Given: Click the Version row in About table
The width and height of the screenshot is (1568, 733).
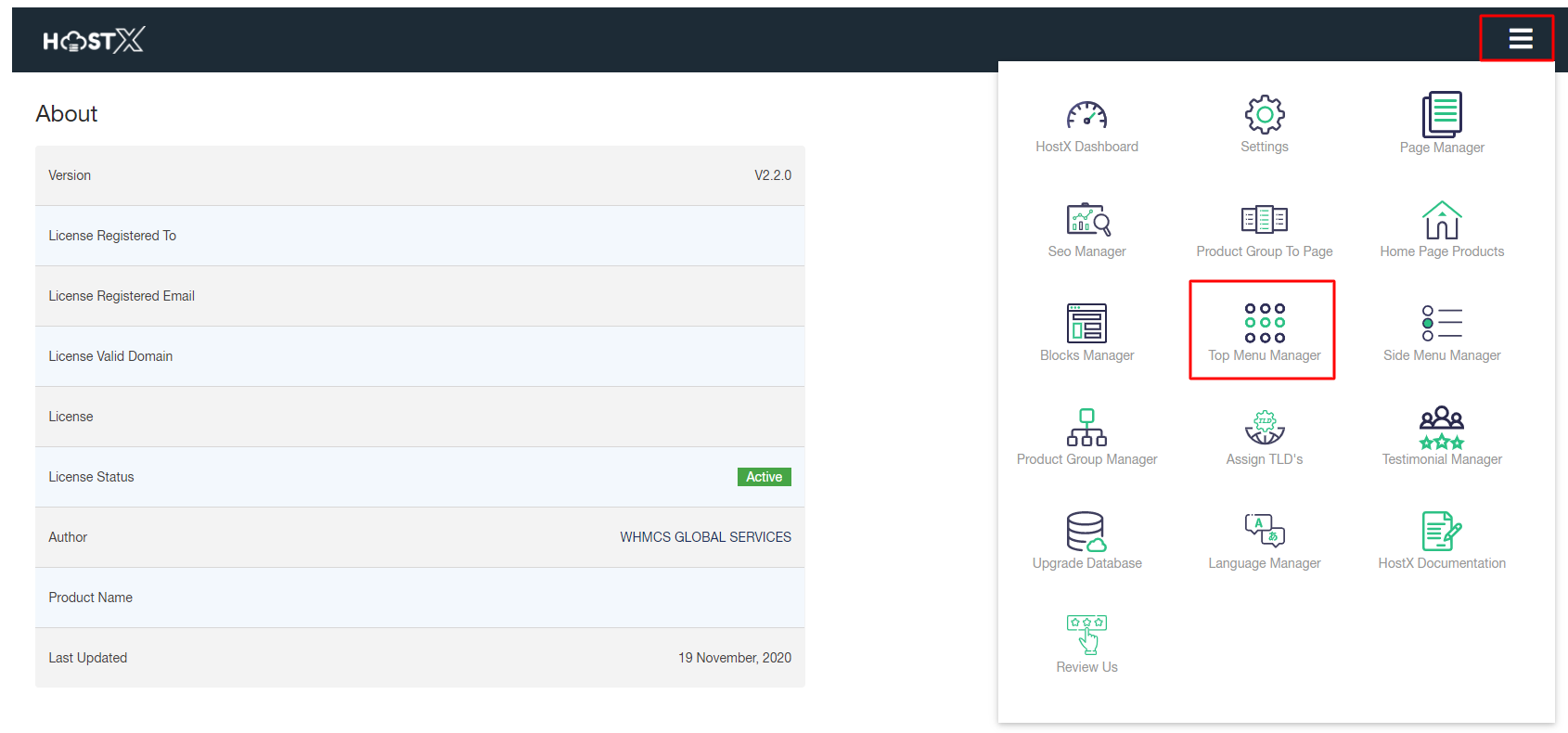Looking at the screenshot, I should tap(419, 175).
